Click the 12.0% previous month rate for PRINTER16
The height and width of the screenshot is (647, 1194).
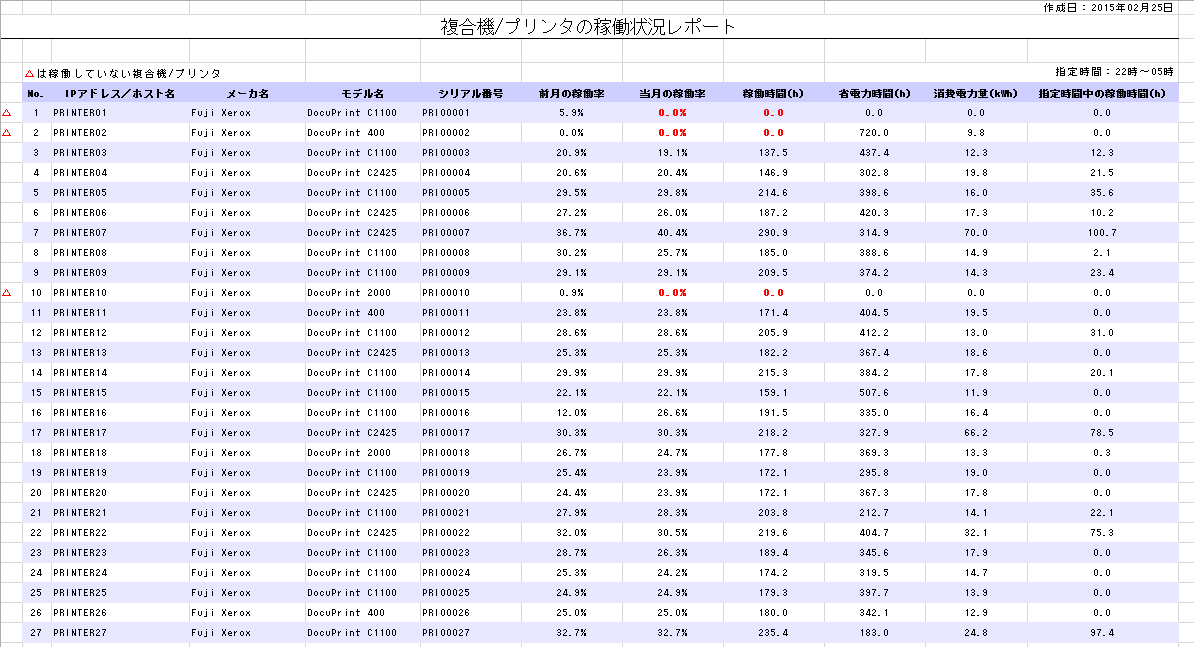[571, 413]
